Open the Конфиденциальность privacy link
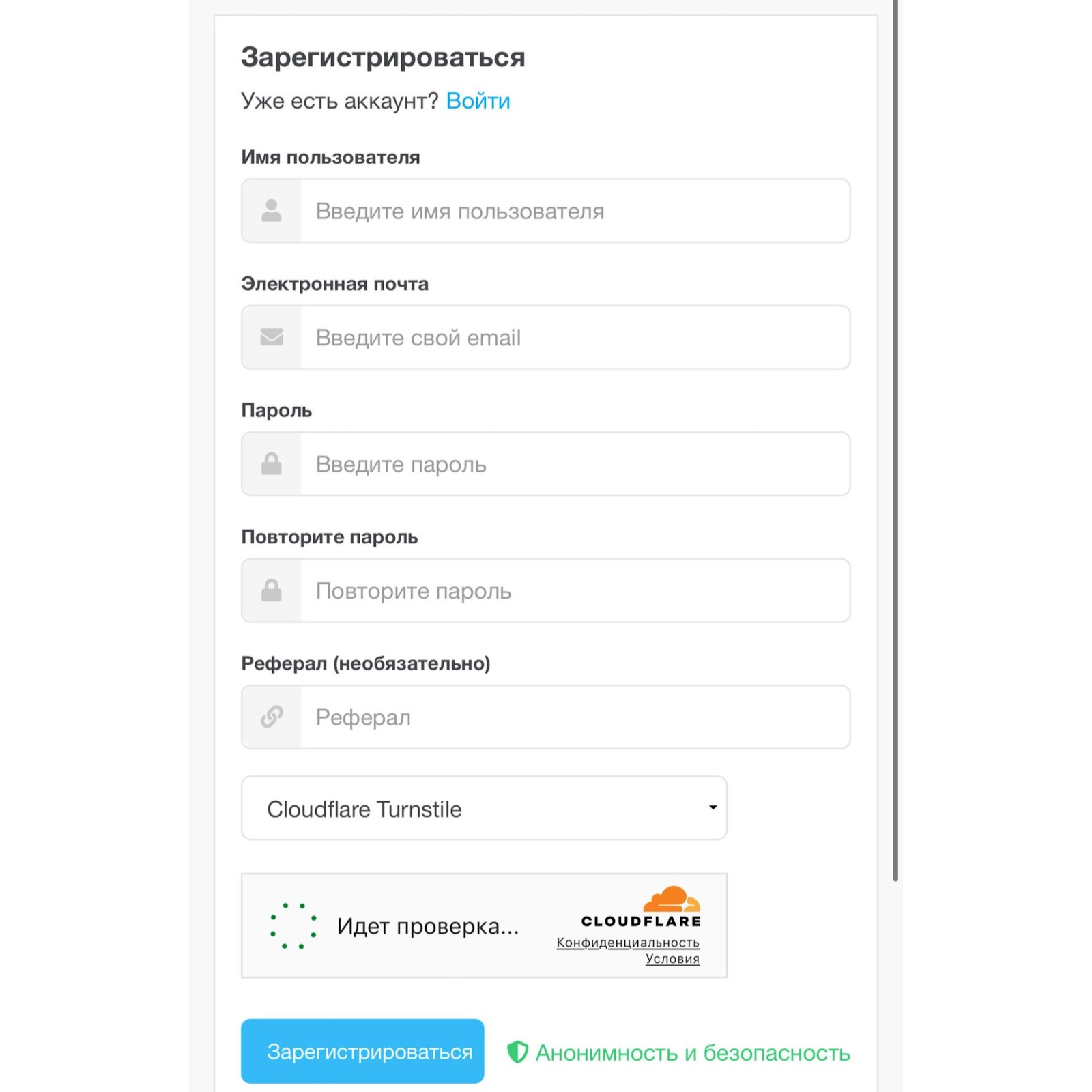The image size is (1092, 1092). pos(628,943)
